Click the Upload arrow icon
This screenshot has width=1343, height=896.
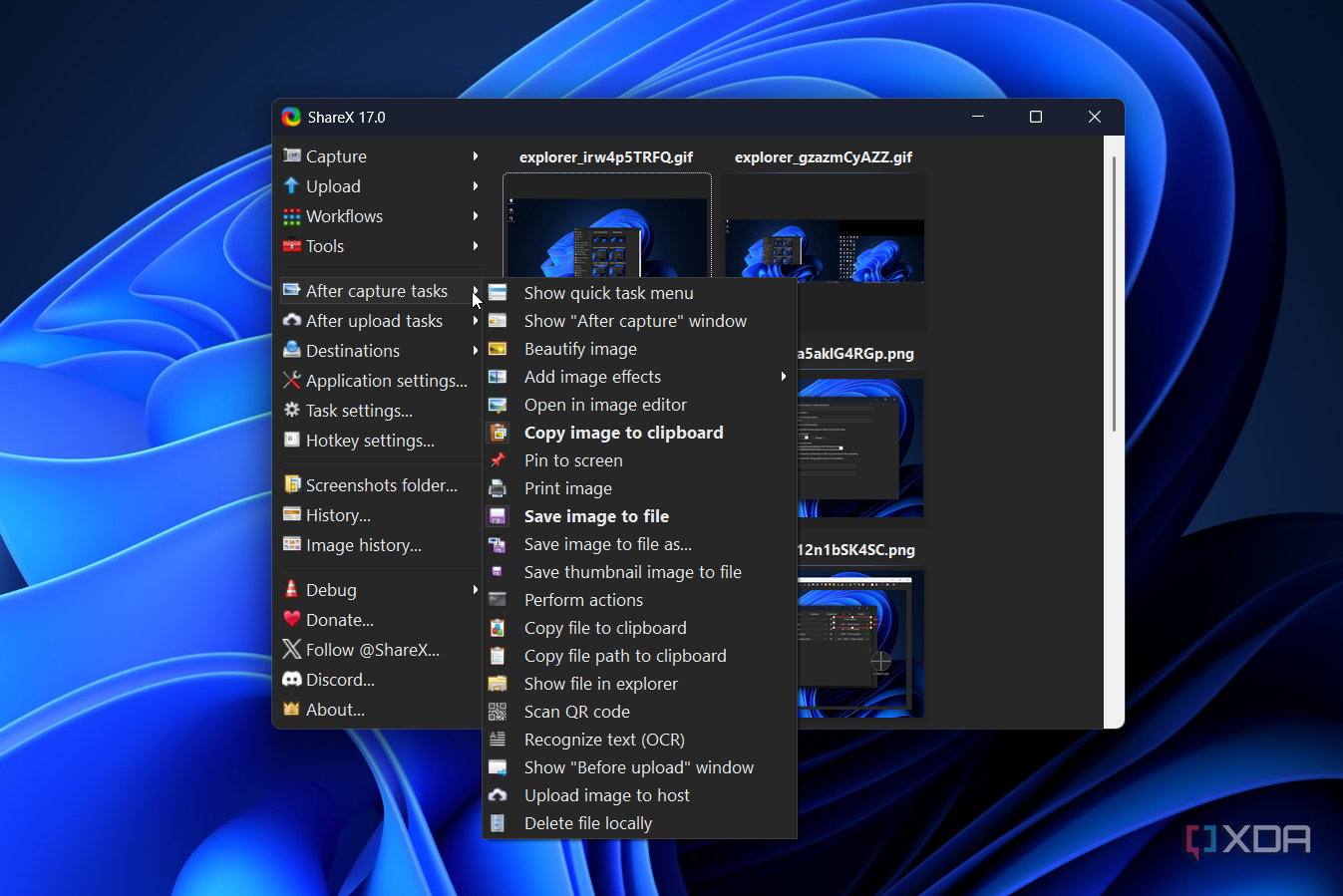click(x=292, y=186)
